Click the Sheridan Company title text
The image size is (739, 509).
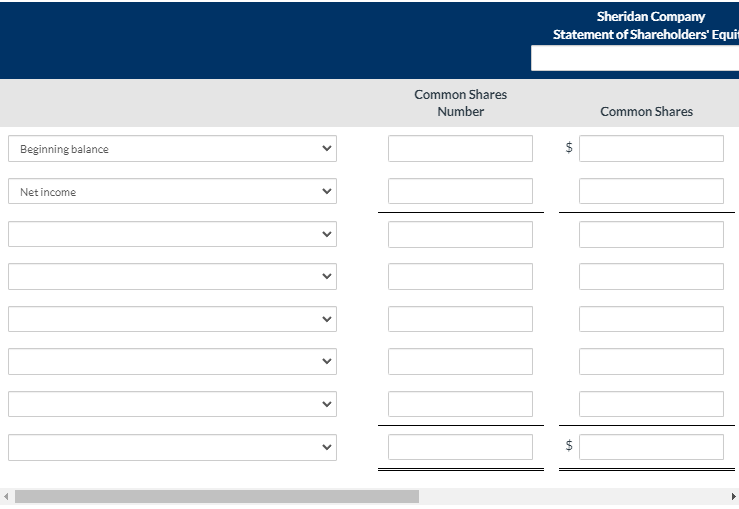click(x=651, y=16)
